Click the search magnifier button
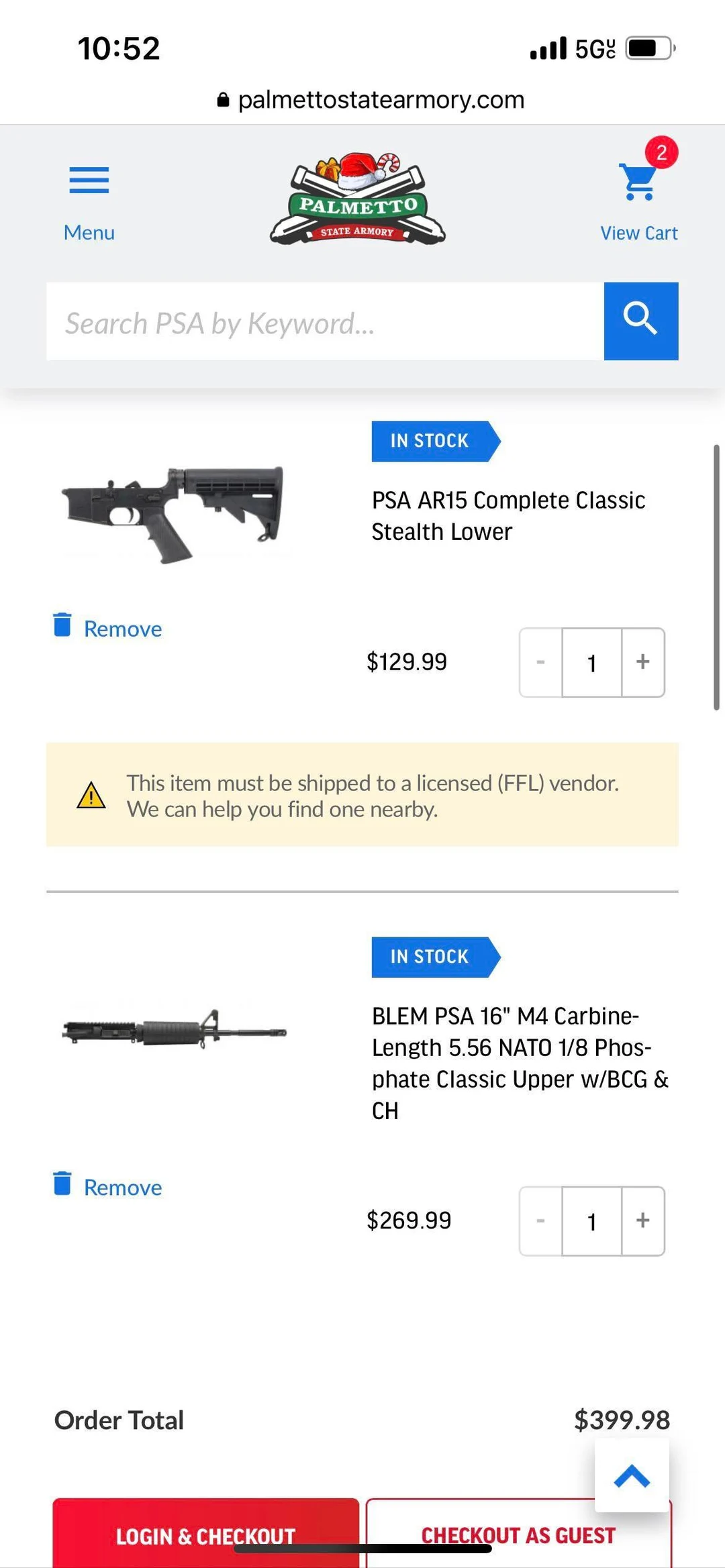725x1568 pixels. pyautogui.click(x=640, y=321)
